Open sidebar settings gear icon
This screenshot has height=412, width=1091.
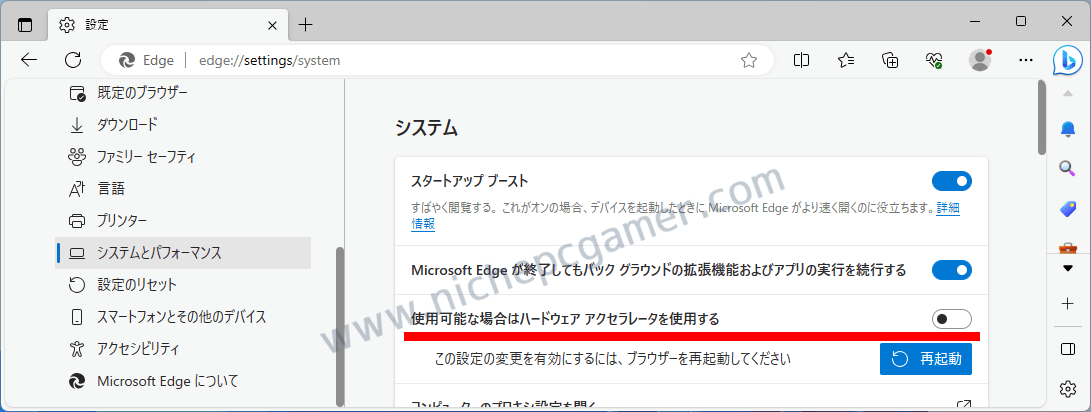(x=1068, y=388)
